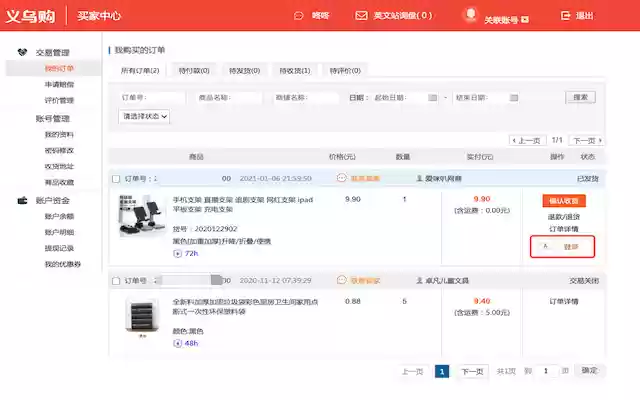
Task: Select 我的订单 in sidebar
Action: [x=59, y=68]
